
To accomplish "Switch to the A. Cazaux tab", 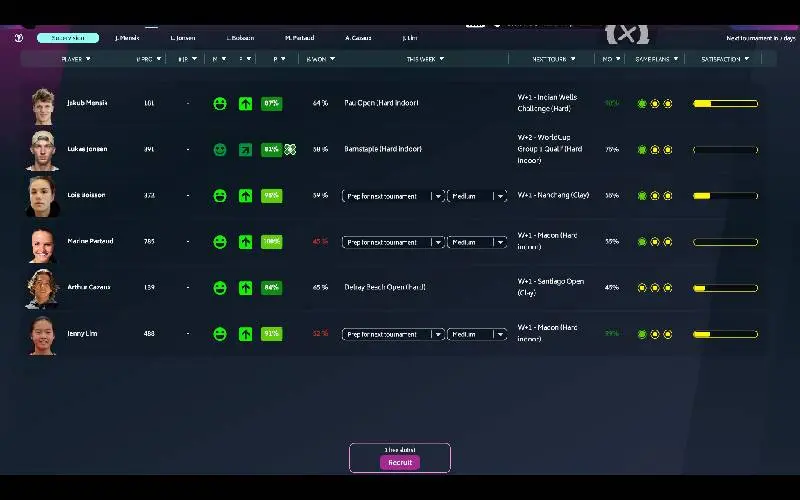I will click(x=359, y=38).
